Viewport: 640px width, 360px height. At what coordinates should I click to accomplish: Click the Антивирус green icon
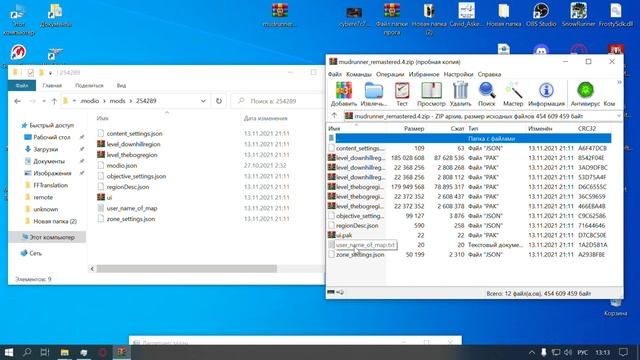pos(585,90)
